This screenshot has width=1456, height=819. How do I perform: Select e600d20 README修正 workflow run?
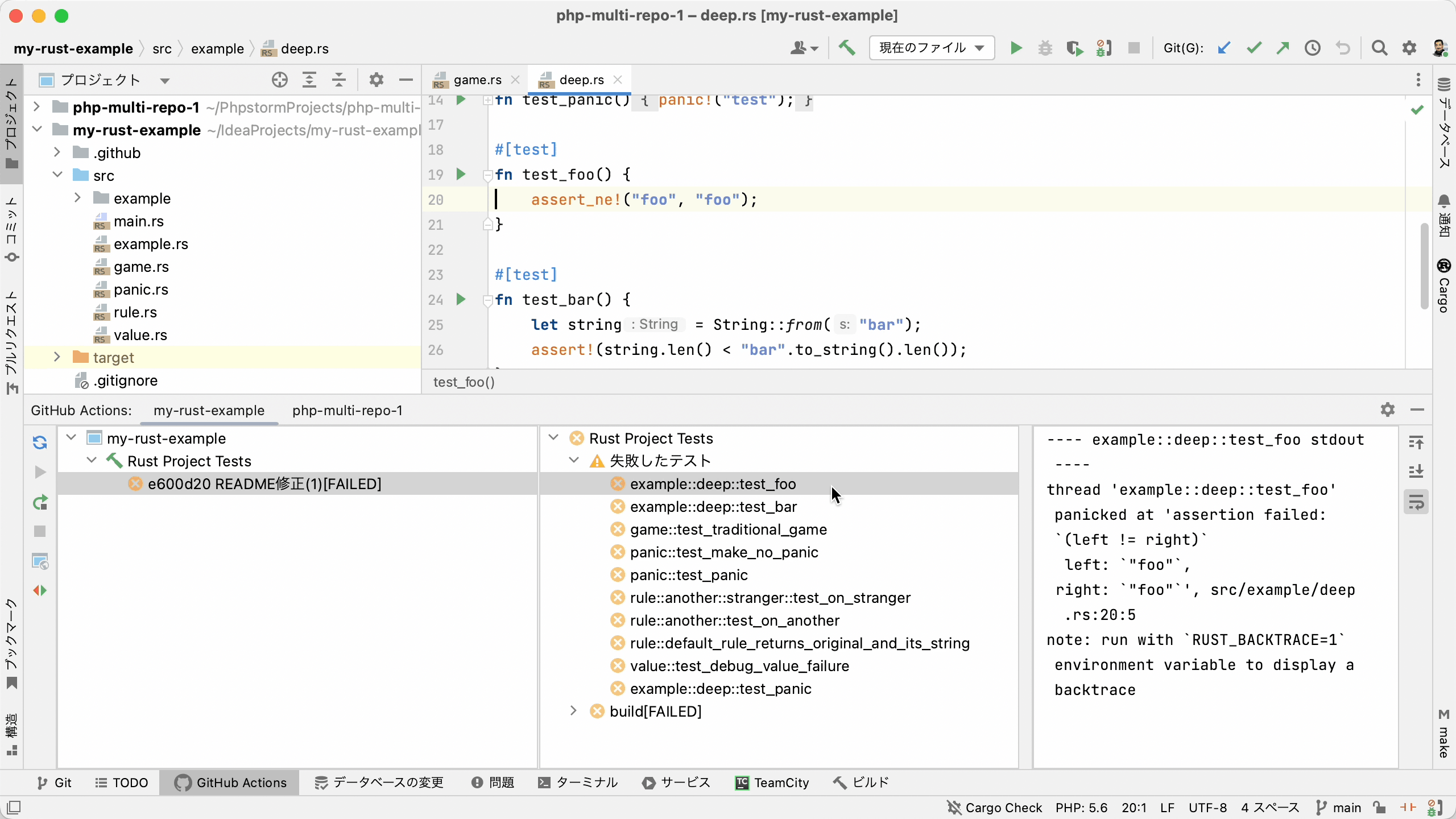pyautogui.click(x=264, y=484)
